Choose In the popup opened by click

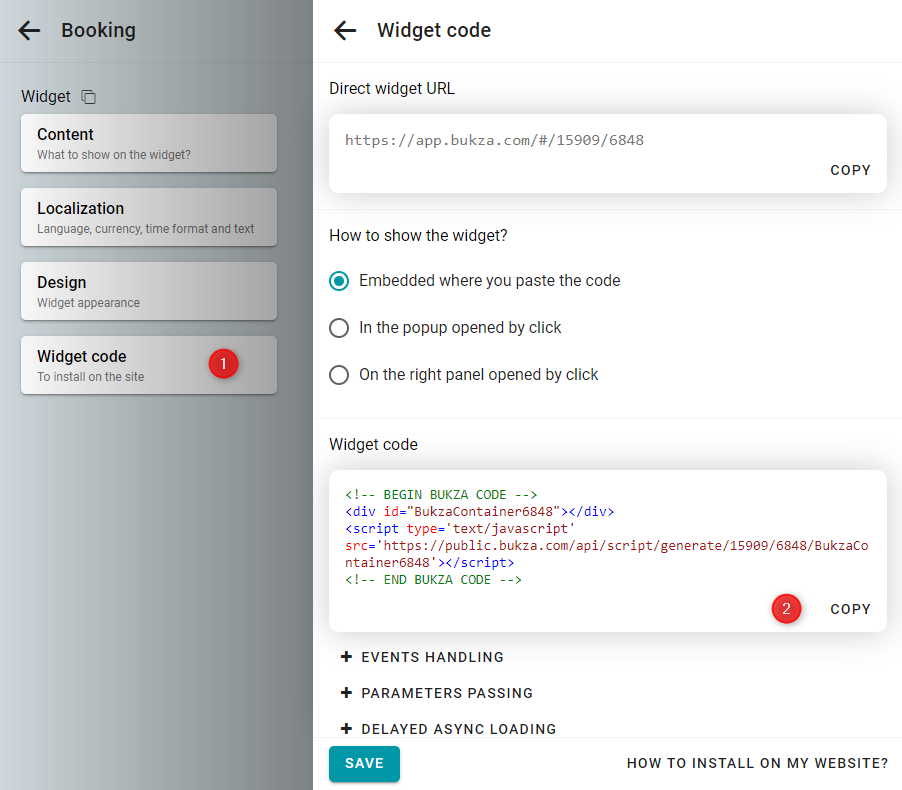coord(340,328)
